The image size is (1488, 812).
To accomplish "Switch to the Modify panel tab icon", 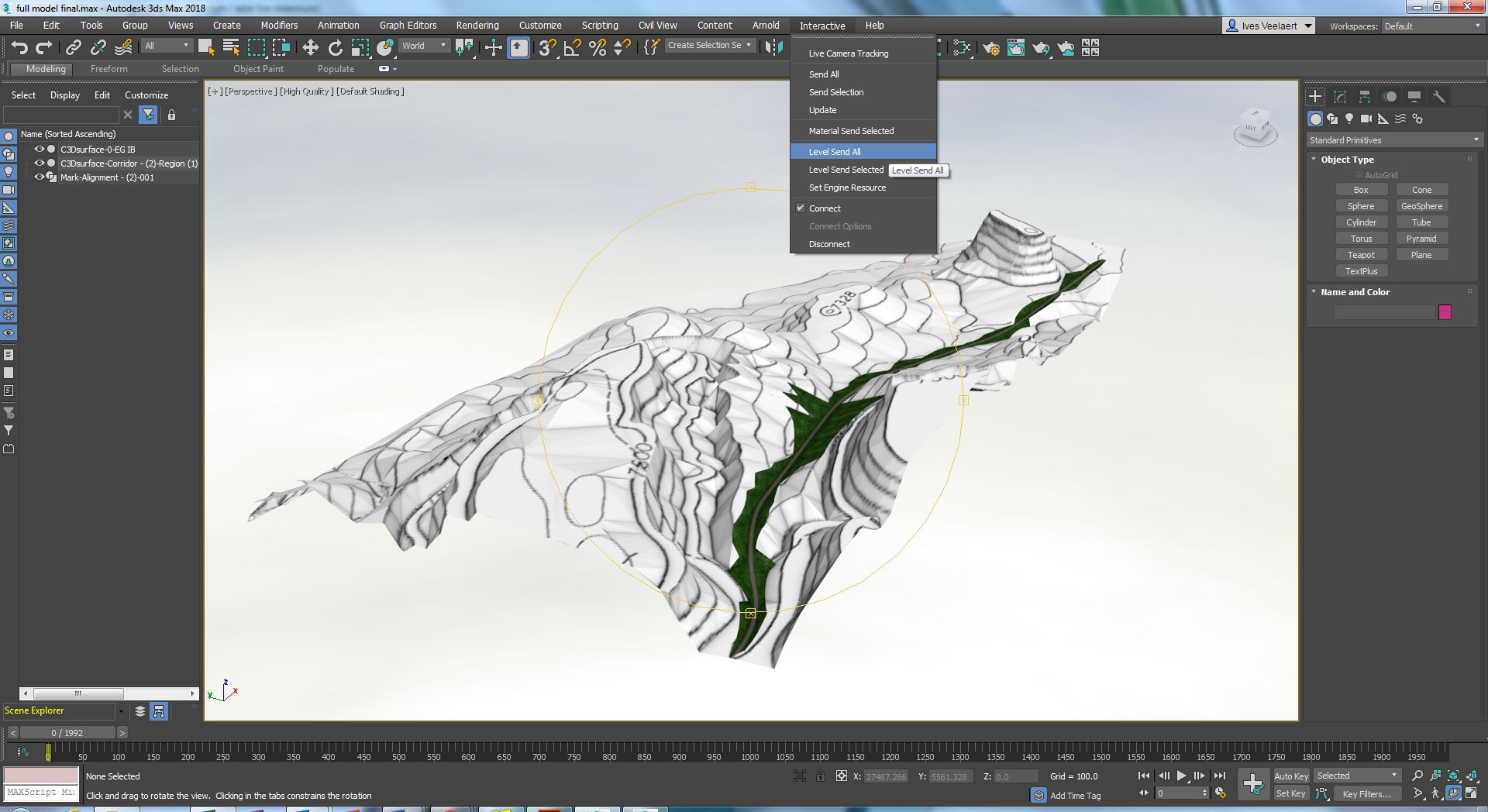I will coord(1340,97).
